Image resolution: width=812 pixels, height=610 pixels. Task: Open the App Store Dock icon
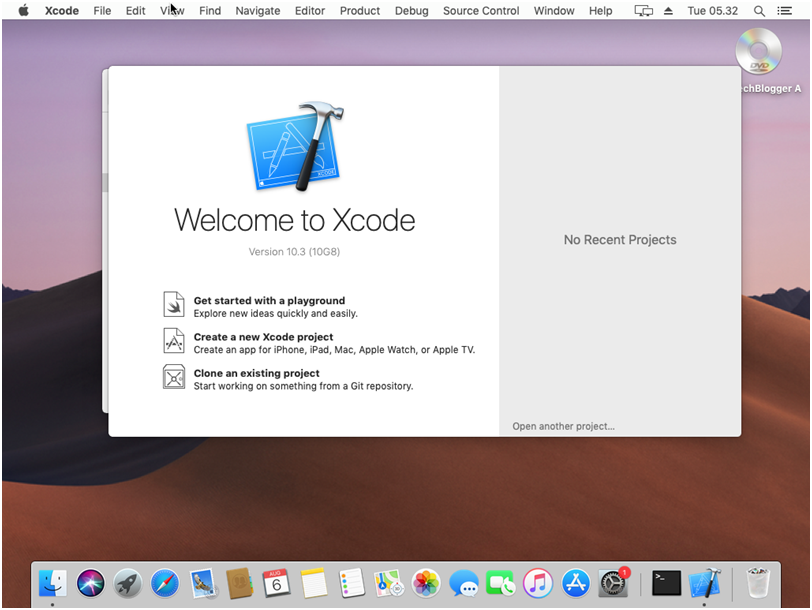[575, 583]
